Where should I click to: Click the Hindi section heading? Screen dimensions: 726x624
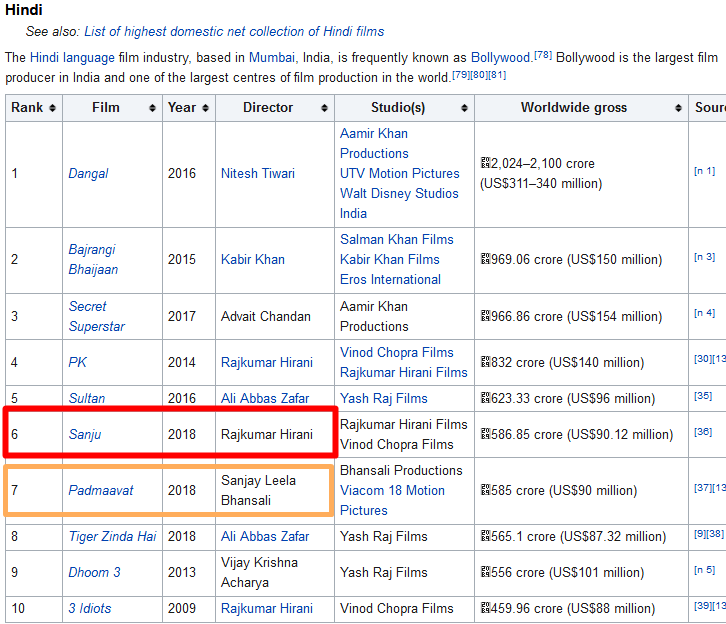pos(24,10)
